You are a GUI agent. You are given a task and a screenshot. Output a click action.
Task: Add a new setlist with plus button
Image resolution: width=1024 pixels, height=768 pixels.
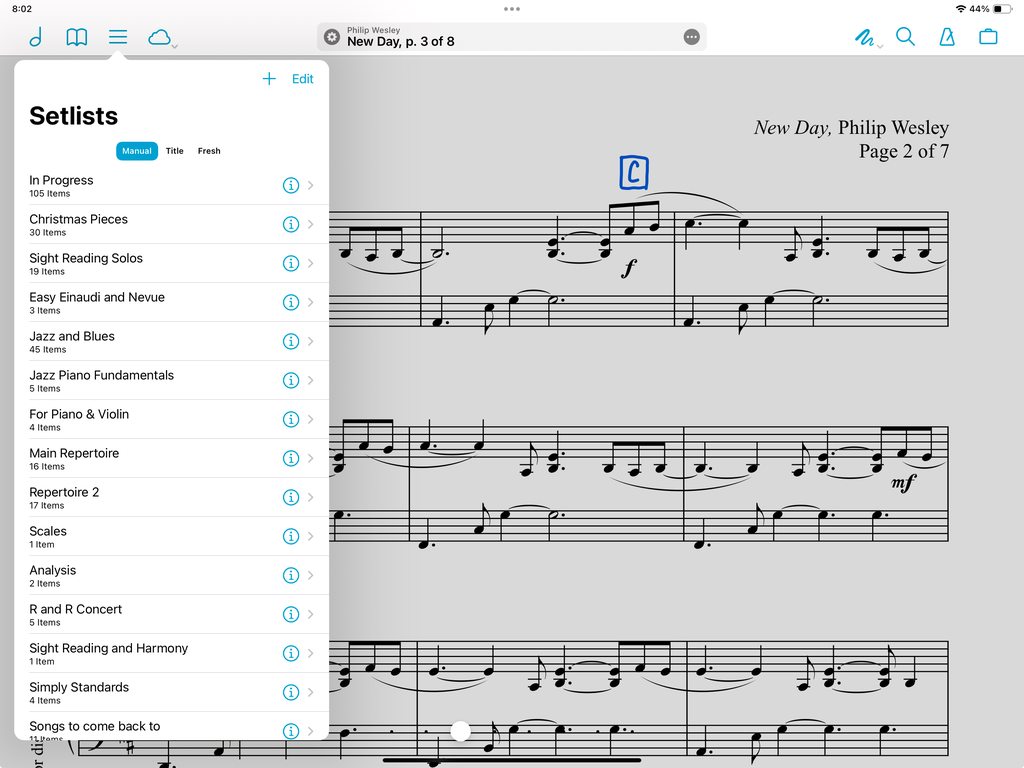pyautogui.click(x=268, y=79)
